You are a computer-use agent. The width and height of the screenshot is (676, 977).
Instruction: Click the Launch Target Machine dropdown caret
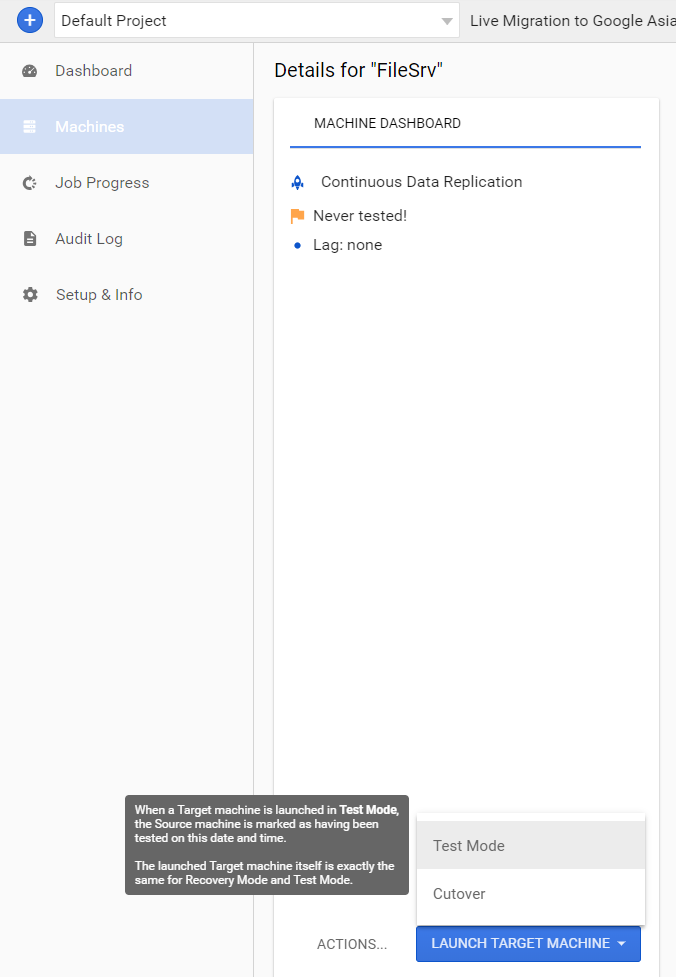point(621,944)
